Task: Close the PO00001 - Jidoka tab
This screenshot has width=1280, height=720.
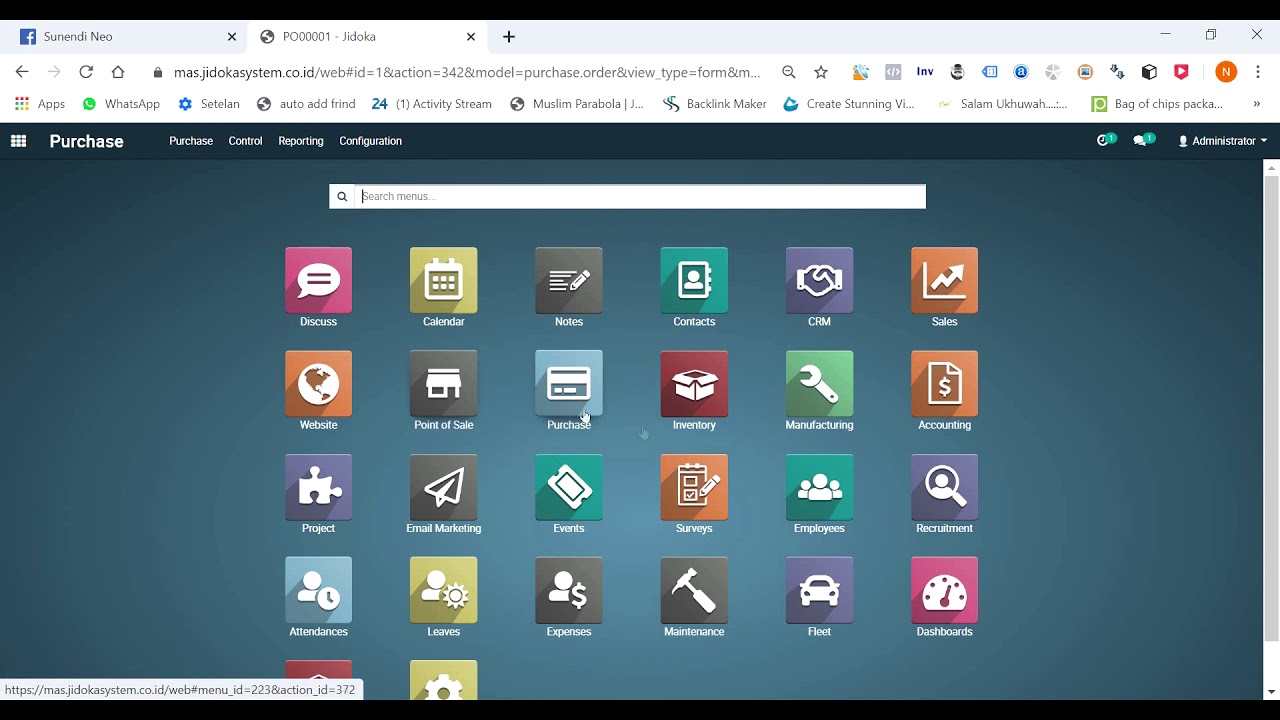Action: pos(471,37)
